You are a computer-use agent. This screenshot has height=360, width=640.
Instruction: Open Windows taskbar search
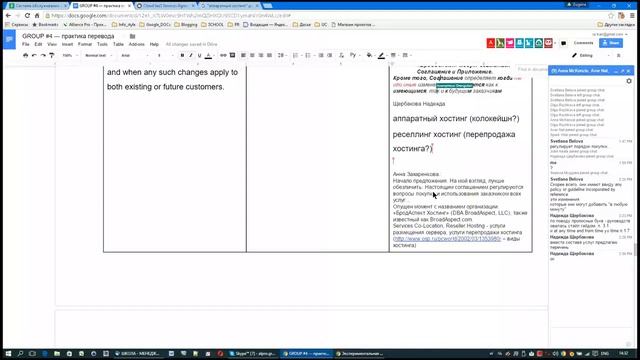tap(20, 353)
